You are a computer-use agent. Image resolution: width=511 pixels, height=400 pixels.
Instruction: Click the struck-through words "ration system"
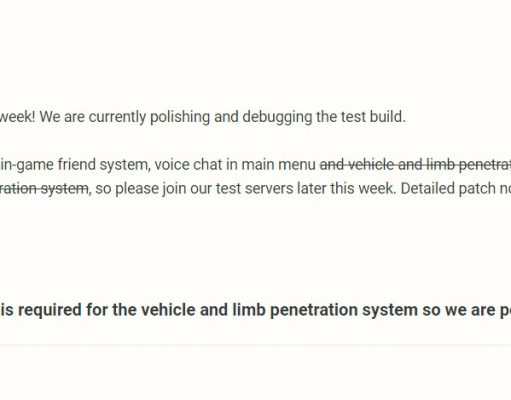44,189
